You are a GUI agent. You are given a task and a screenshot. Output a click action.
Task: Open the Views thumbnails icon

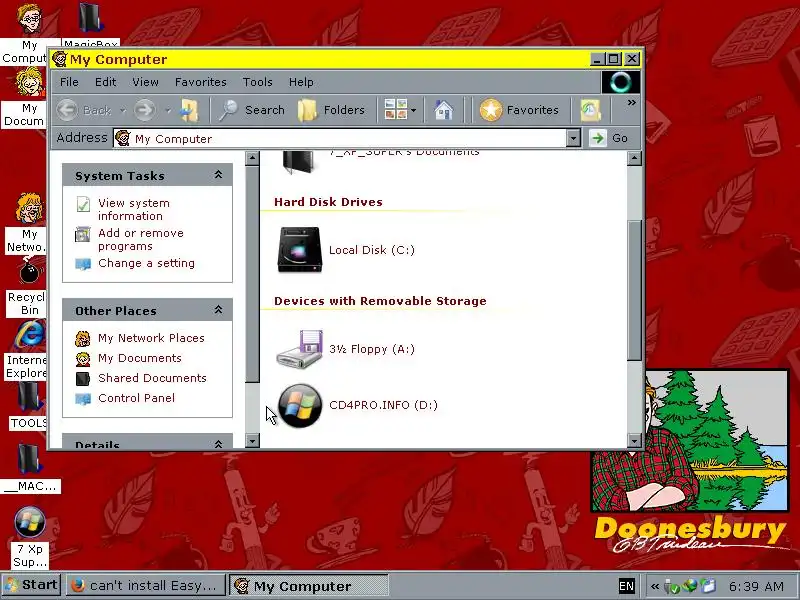click(396, 110)
